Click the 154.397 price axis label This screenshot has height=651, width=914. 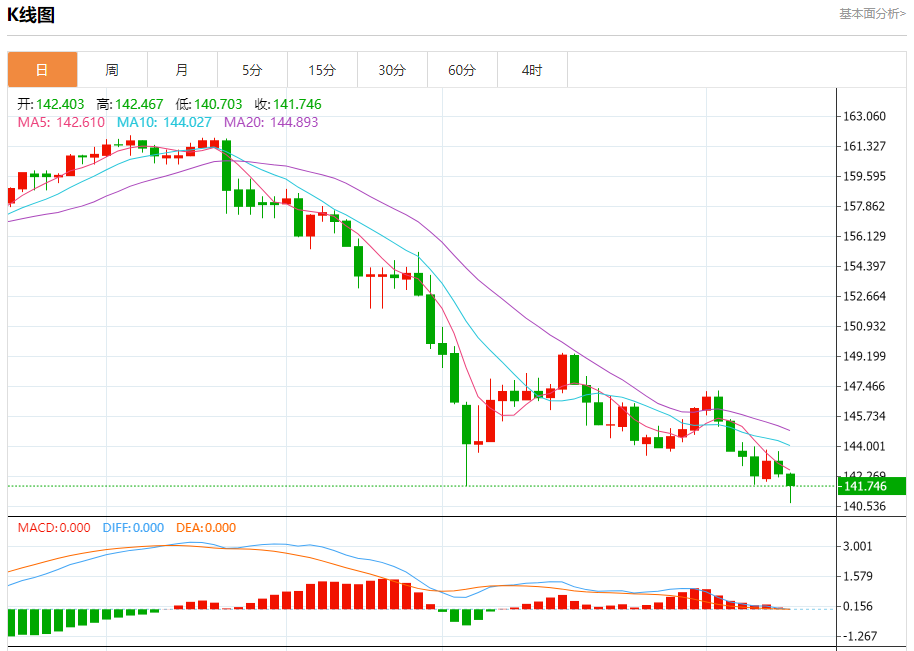(864, 266)
